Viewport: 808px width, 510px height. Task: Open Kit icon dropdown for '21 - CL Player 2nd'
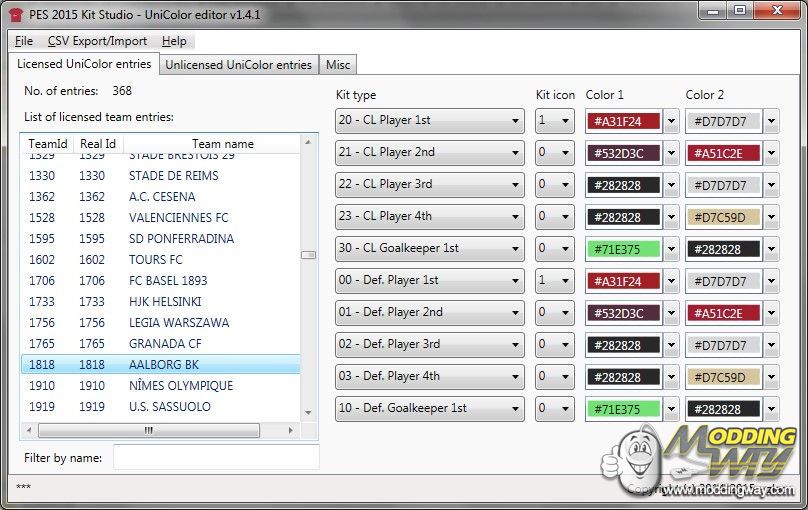(x=567, y=153)
